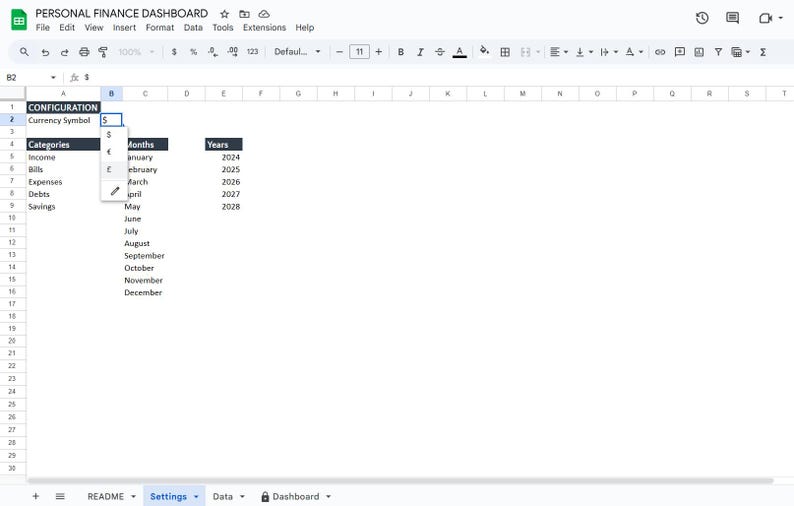Screen dimensions: 794x506
Task: Click the video call camera icon
Action: (765, 18)
